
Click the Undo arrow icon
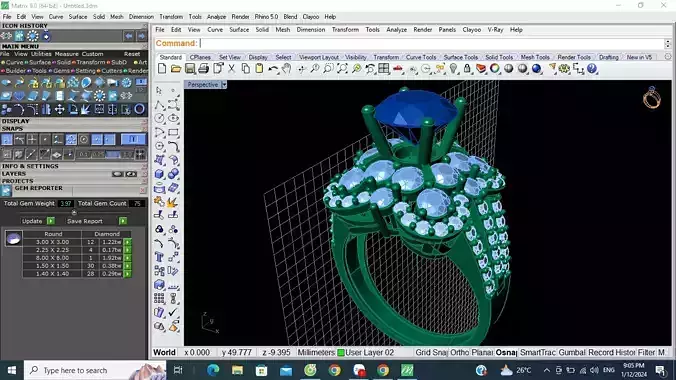tap(273, 69)
